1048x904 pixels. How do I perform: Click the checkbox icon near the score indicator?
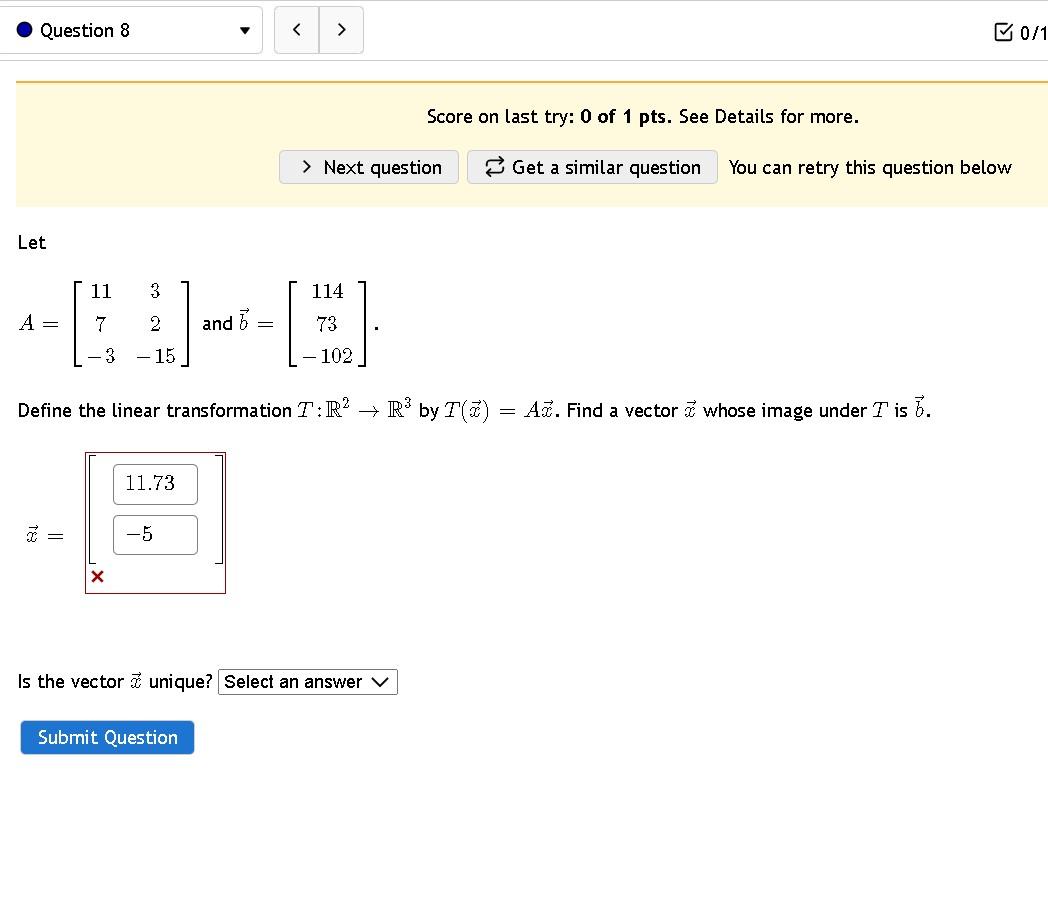tap(1002, 32)
